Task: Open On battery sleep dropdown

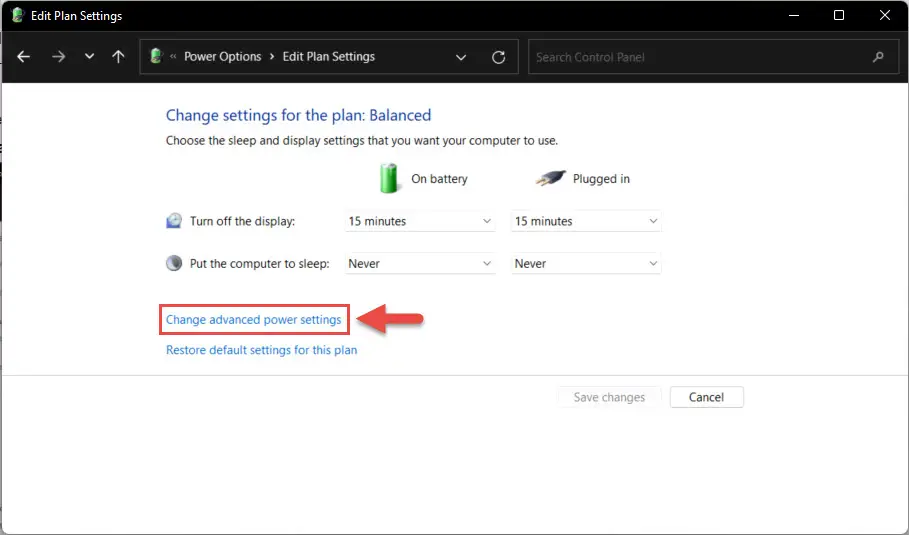Action: click(420, 264)
